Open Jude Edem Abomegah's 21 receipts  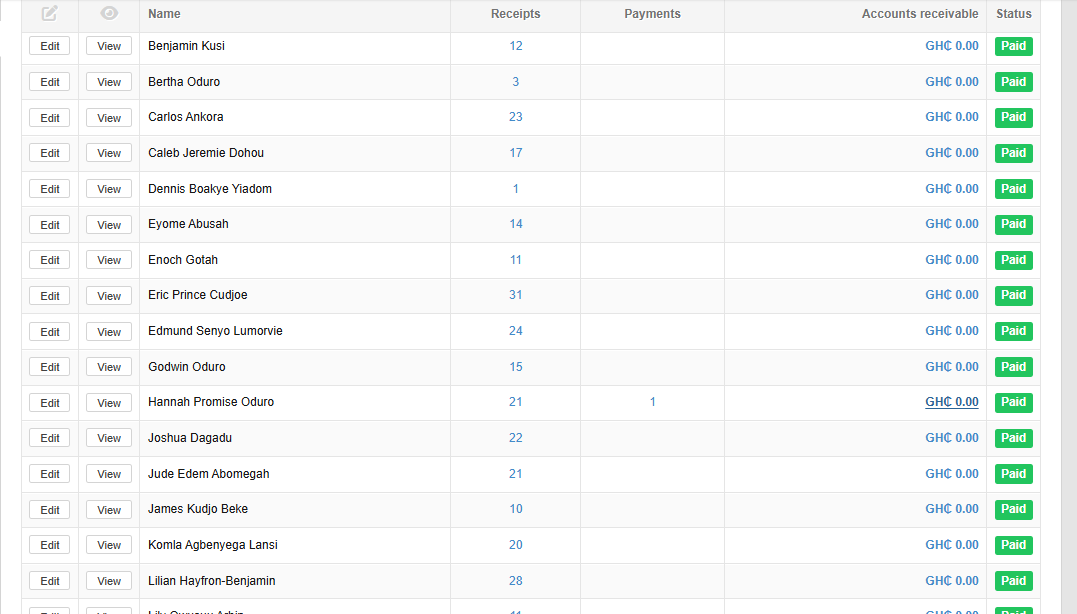(x=516, y=474)
